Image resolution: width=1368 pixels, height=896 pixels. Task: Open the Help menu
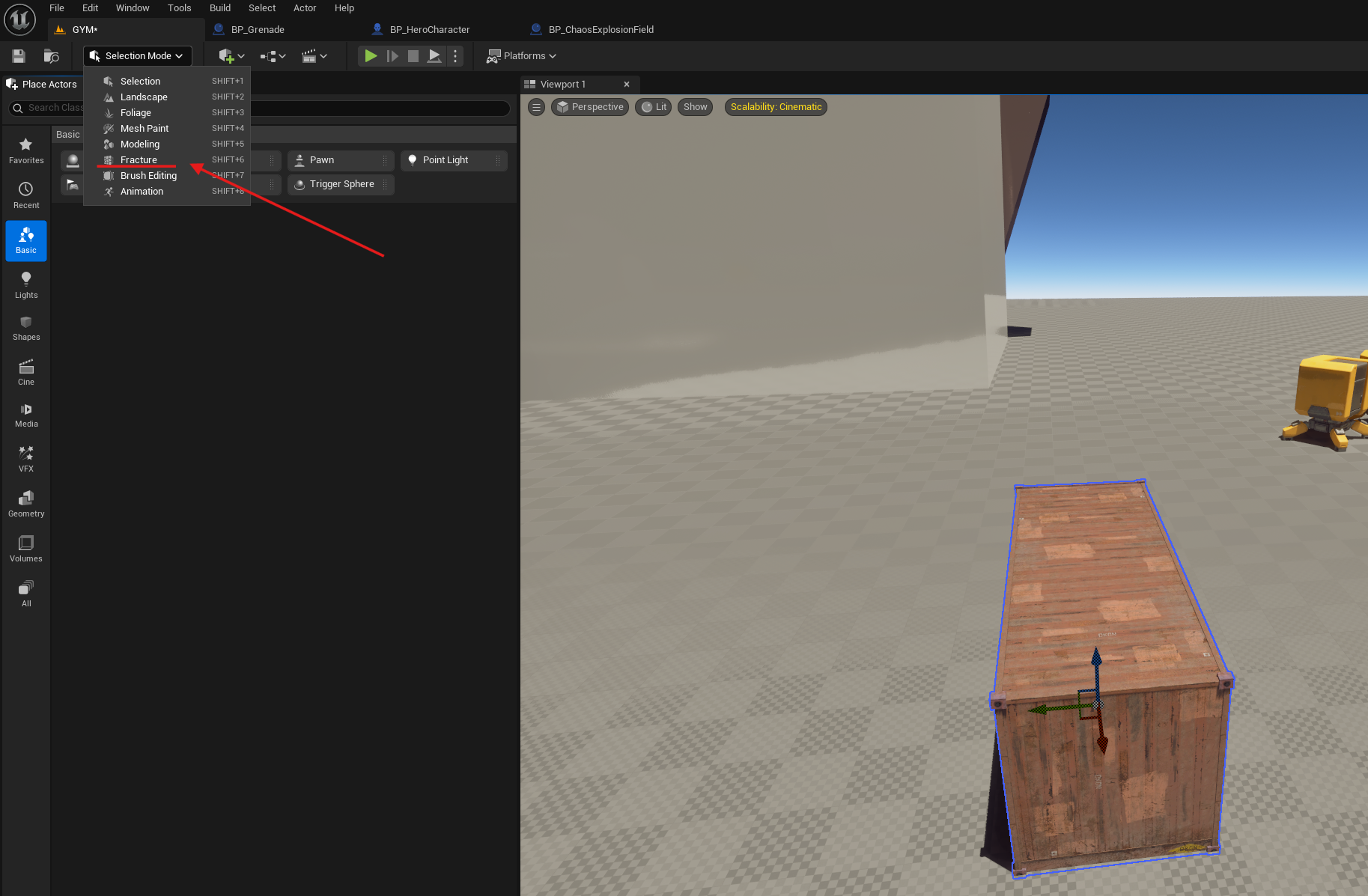pos(344,8)
